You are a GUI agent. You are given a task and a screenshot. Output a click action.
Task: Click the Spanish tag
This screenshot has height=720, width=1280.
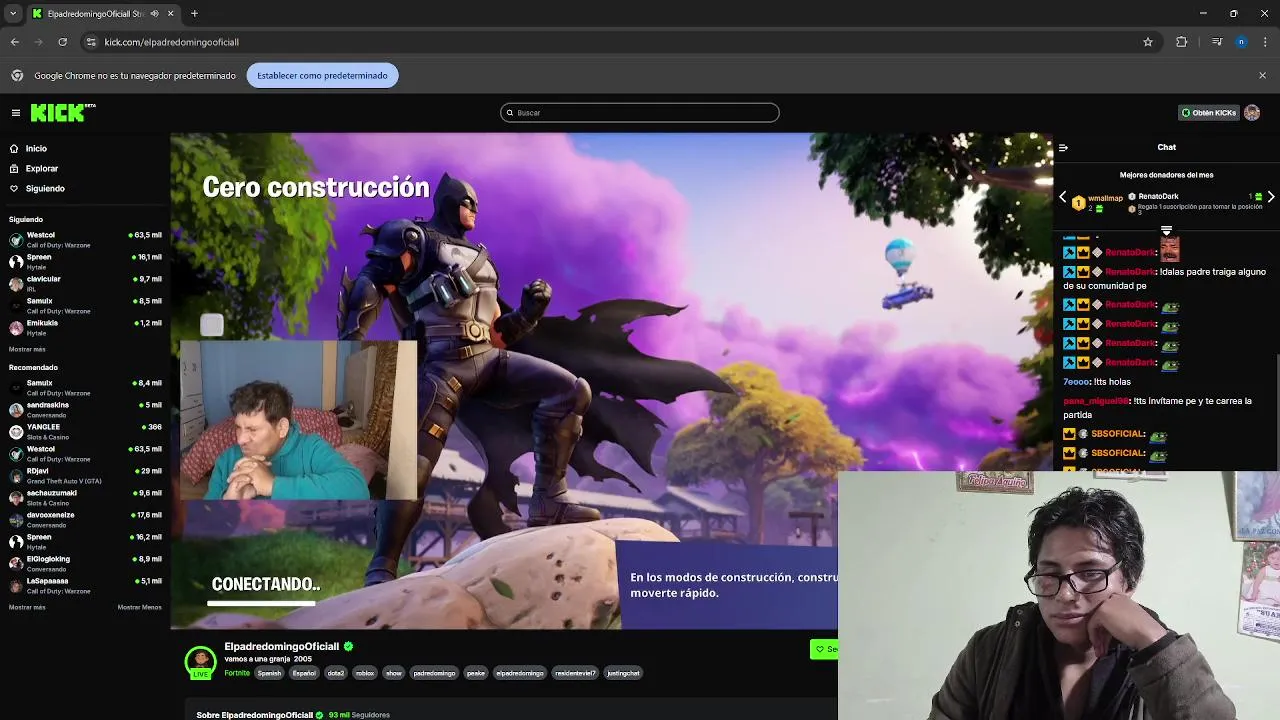(270, 673)
